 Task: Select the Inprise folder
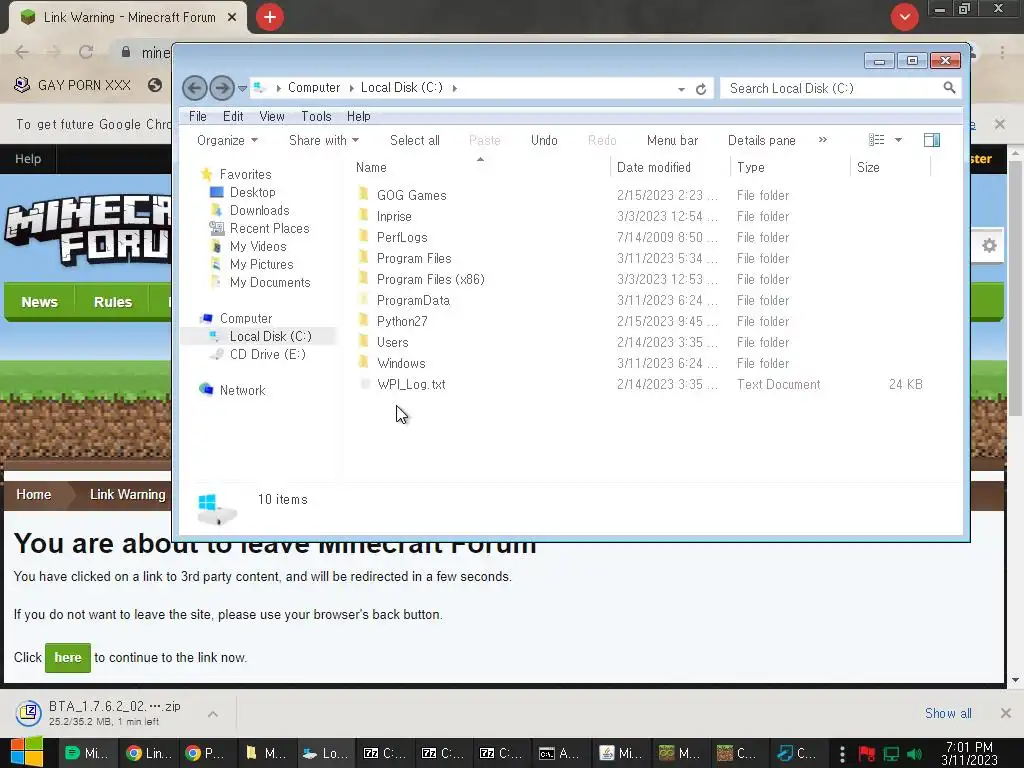pyautogui.click(x=394, y=216)
